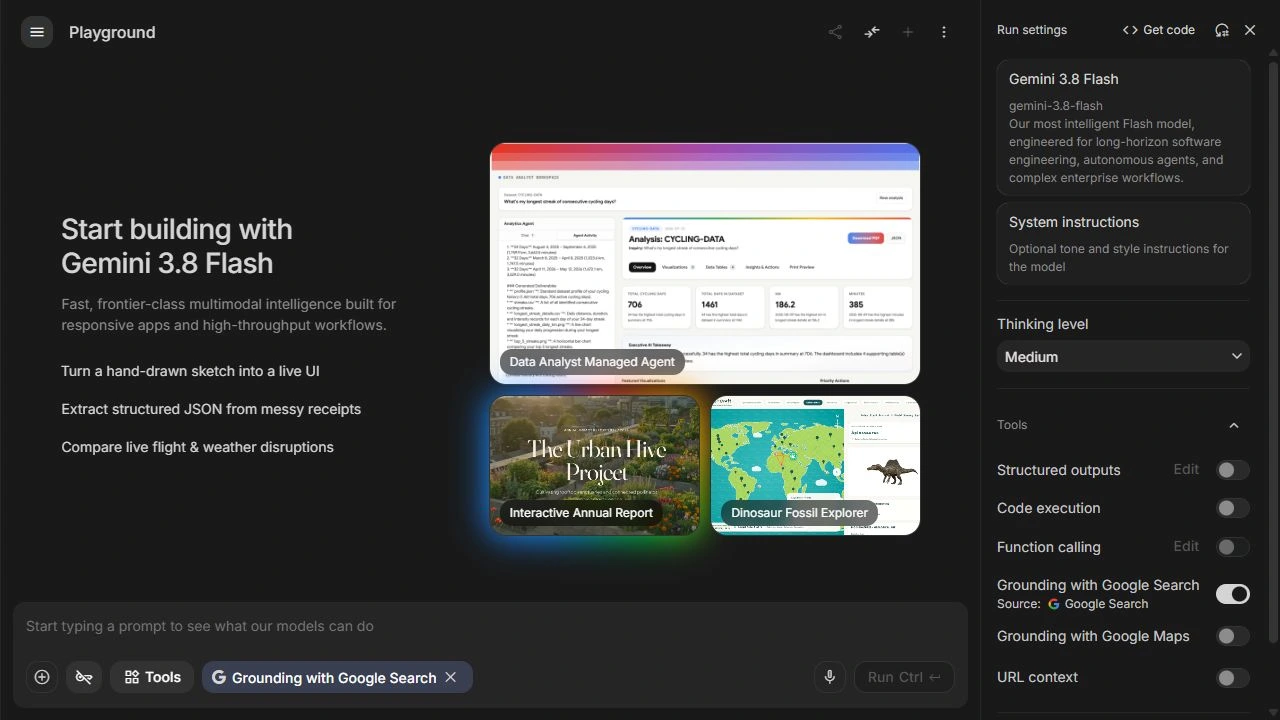Click the circled plus attach icon
This screenshot has width=1280, height=720.
point(42,677)
